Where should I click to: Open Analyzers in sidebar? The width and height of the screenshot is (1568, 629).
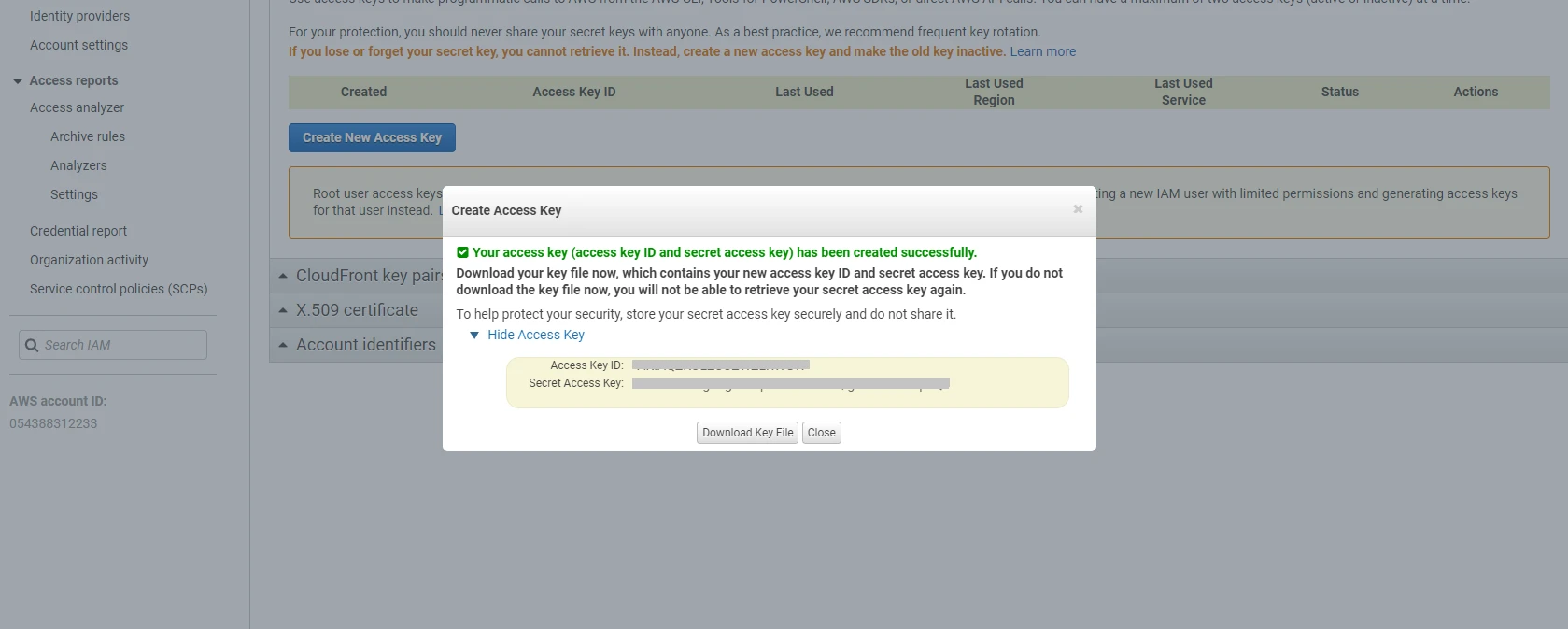pyautogui.click(x=78, y=165)
